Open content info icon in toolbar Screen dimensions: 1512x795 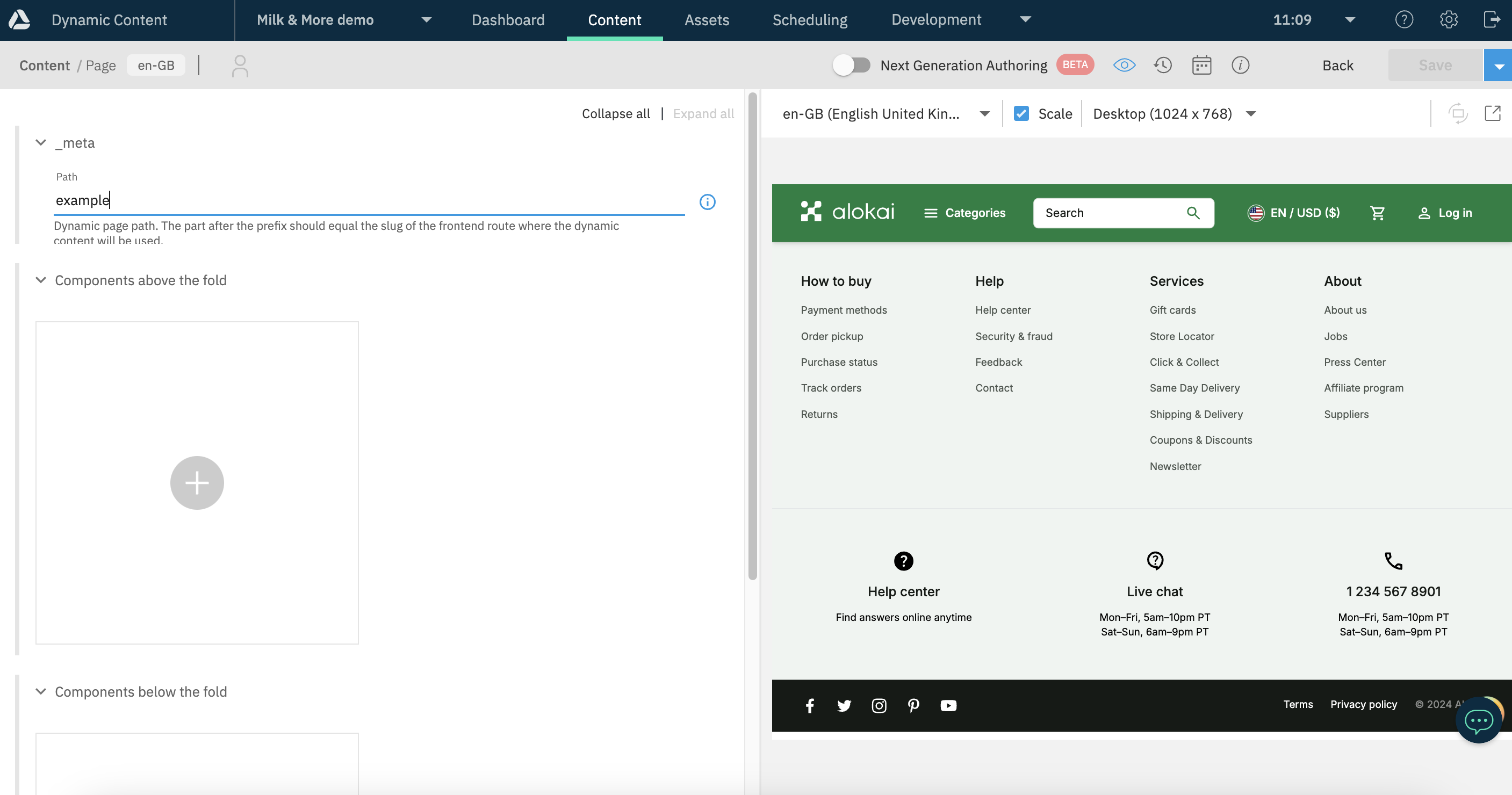point(1240,65)
